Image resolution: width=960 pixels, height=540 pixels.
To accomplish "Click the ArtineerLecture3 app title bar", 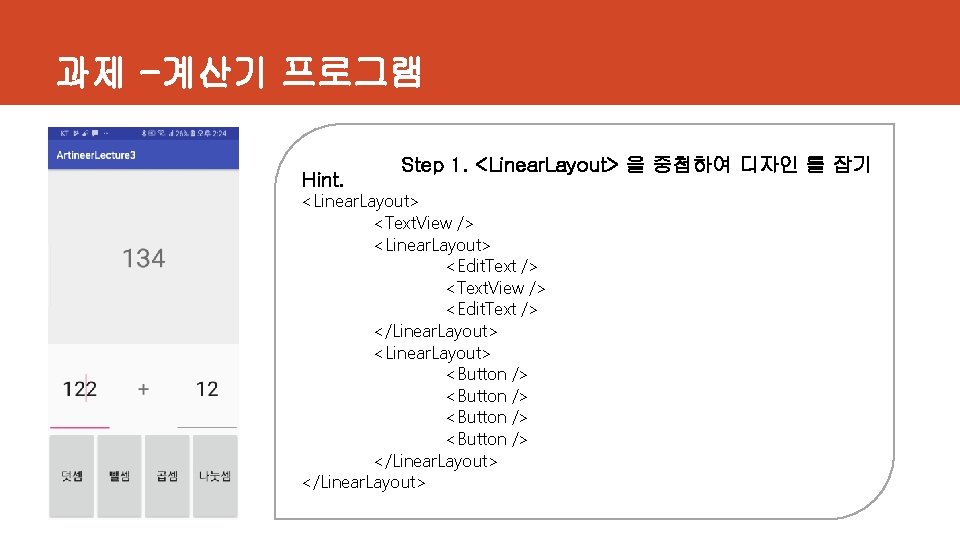I will coord(143,155).
